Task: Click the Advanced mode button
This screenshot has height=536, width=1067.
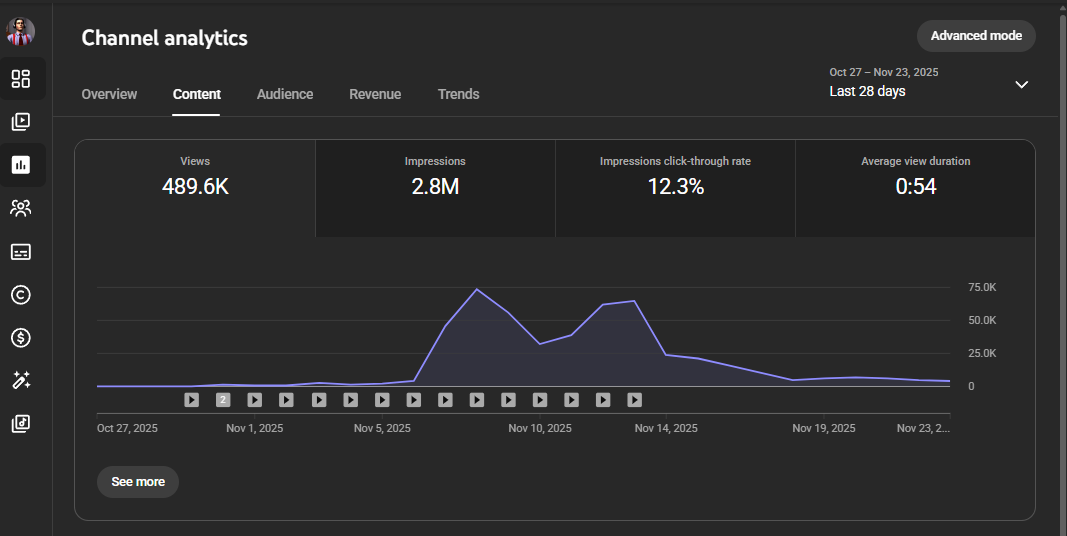Action: pyautogui.click(x=976, y=36)
